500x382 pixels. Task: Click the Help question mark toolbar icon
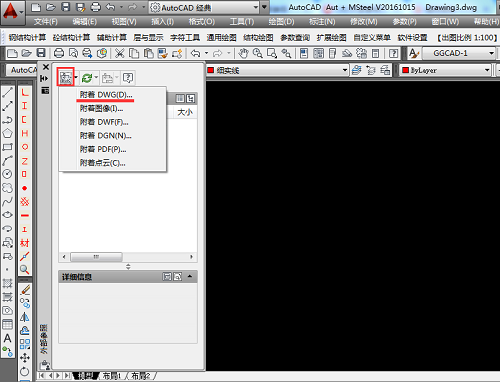tap(394, 53)
